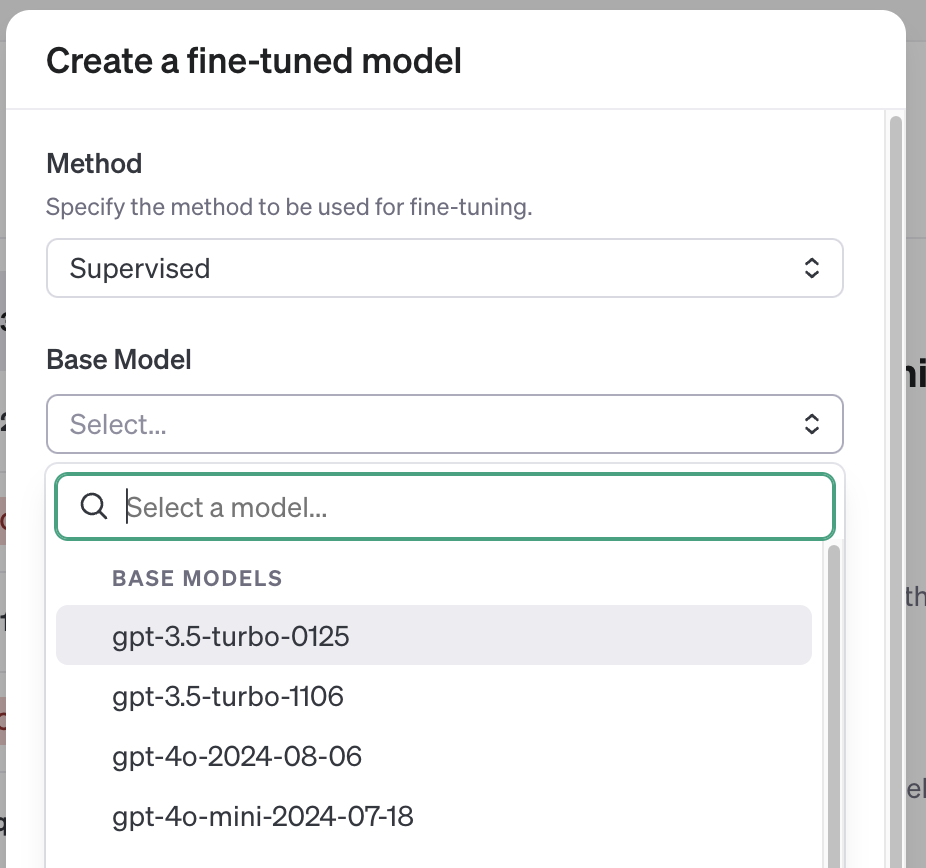Click the Base Model field label
The width and height of the screenshot is (926, 868).
pos(119,360)
